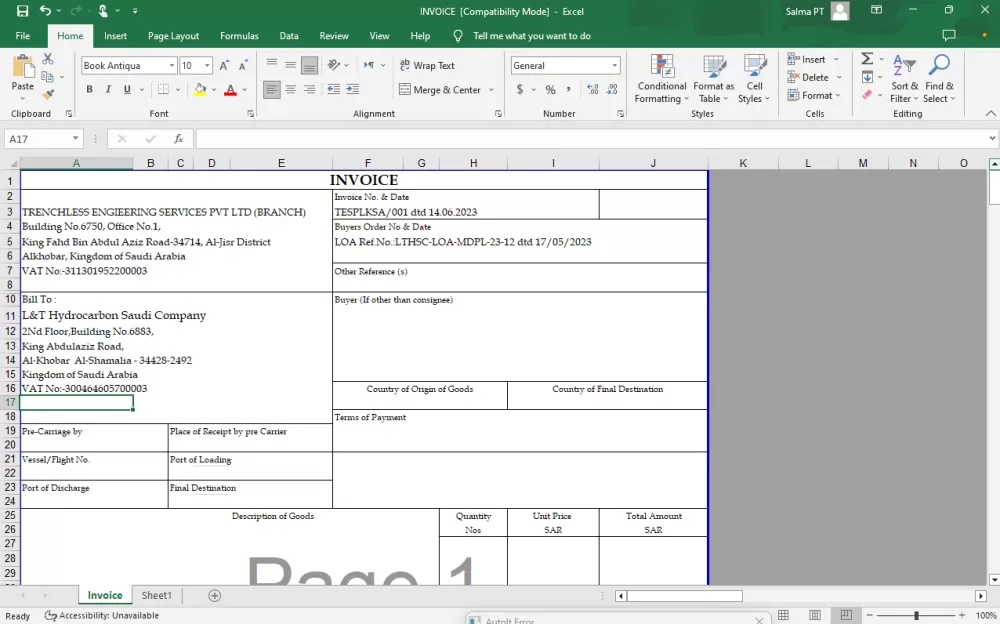Align text to the left
This screenshot has height=624, width=1000.
pos(272,89)
